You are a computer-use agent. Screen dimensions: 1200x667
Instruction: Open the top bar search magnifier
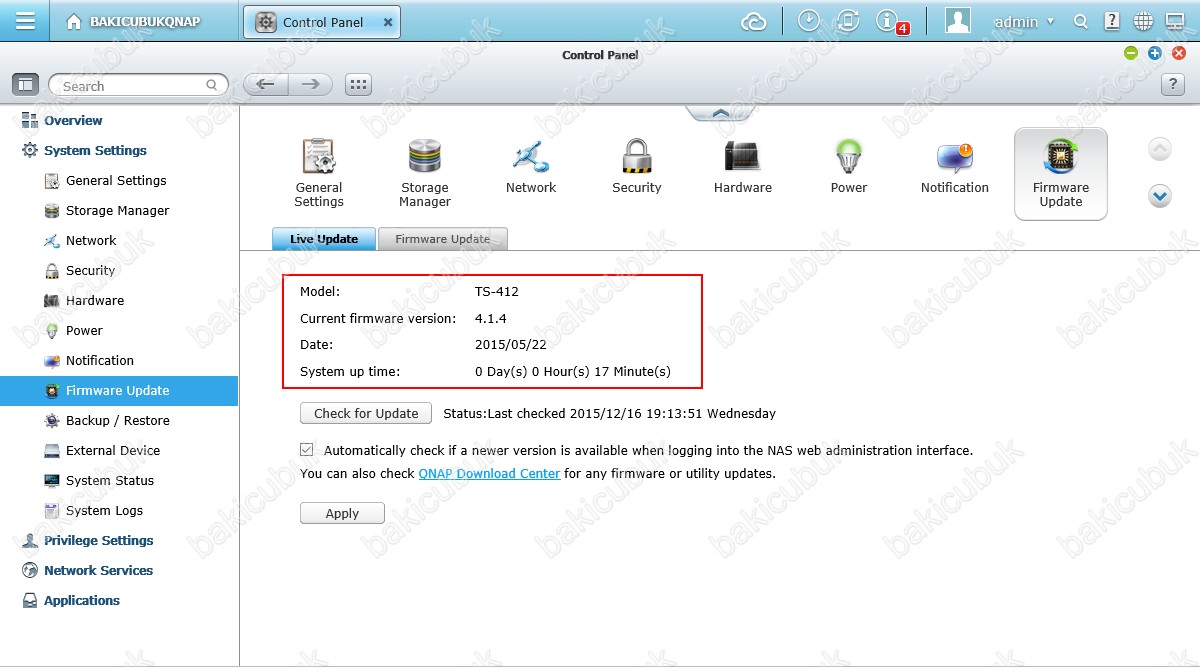coord(1080,21)
